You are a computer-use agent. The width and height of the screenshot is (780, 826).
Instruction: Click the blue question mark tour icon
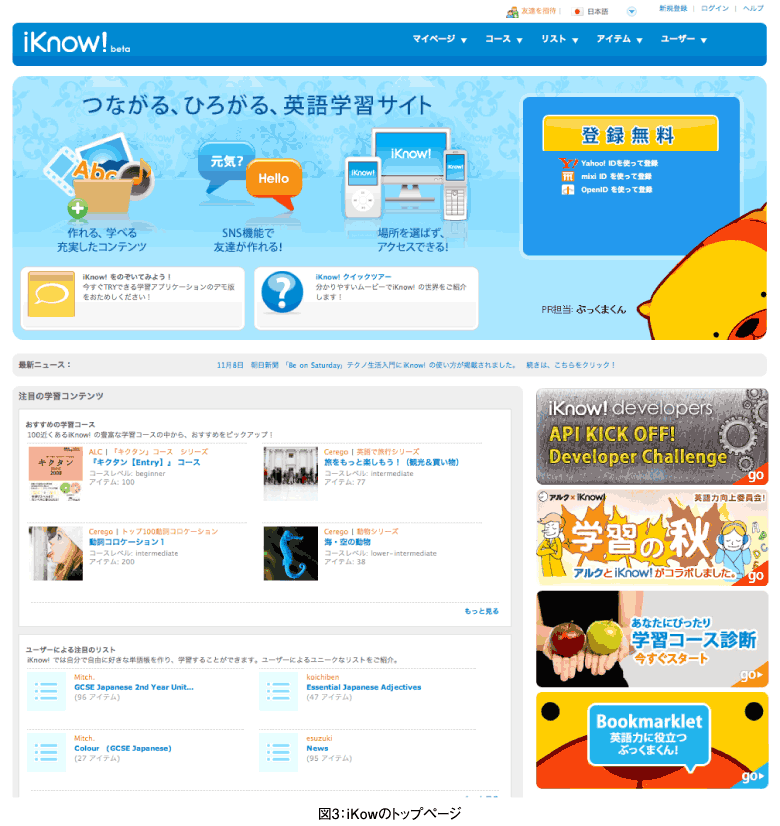coord(282,292)
